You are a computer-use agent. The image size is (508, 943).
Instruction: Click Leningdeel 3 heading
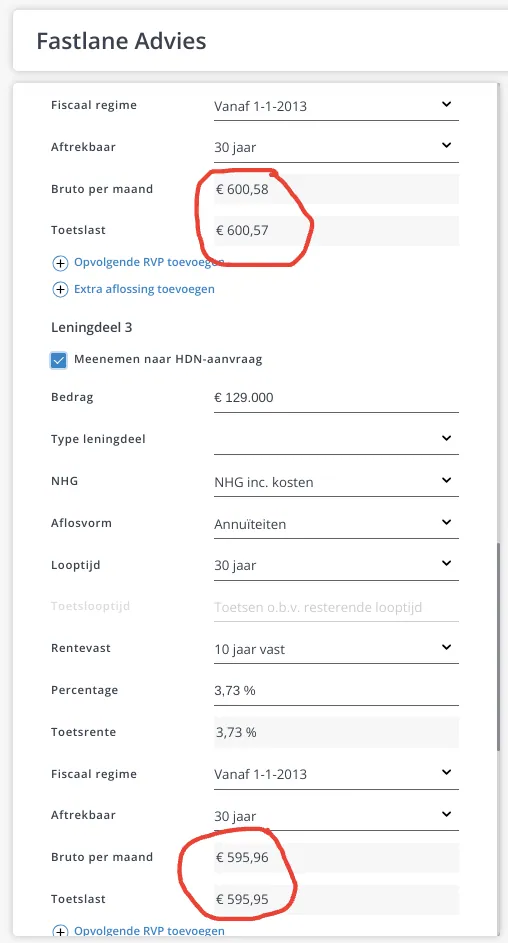tap(91, 327)
